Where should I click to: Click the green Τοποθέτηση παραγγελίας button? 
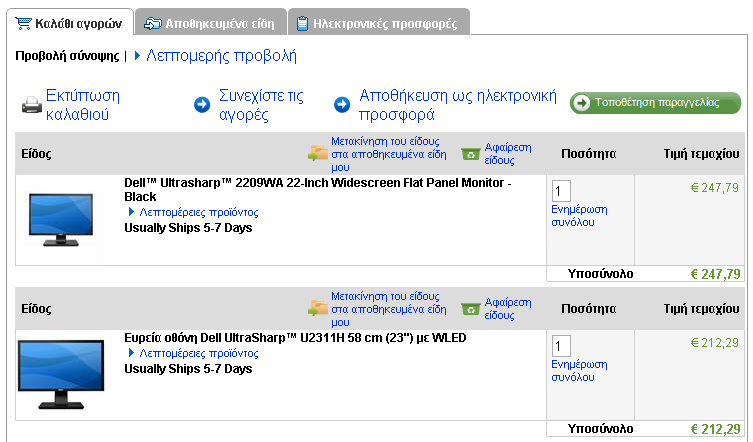tap(655, 103)
